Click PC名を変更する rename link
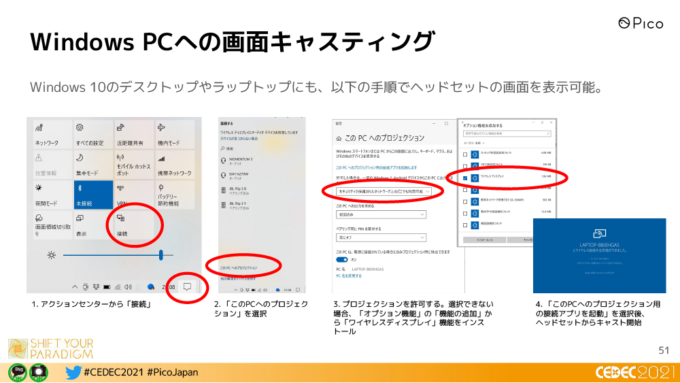Image resolution: width=680 pixels, height=383 pixels. point(348,275)
